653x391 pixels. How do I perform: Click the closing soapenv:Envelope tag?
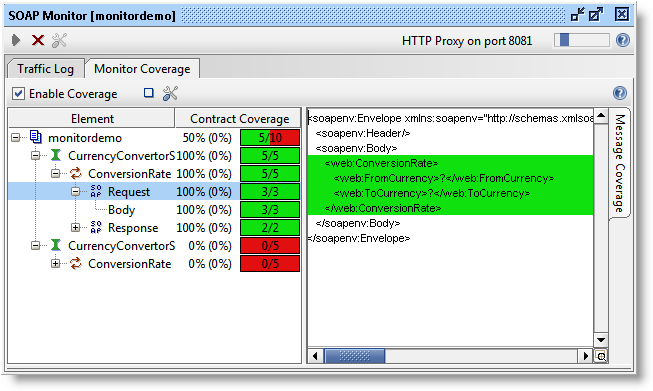(359, 238)
